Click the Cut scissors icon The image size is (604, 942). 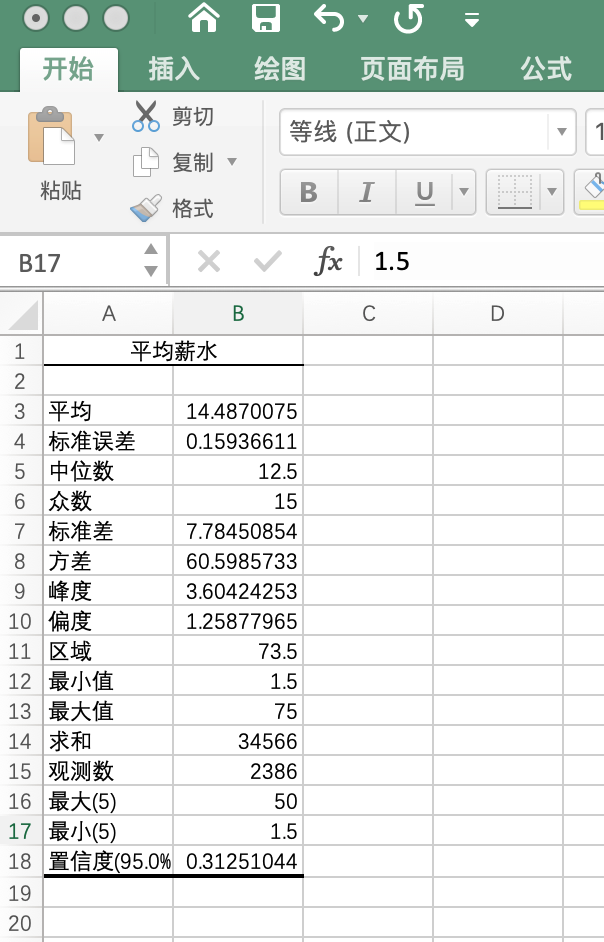(x=146, y=117)
